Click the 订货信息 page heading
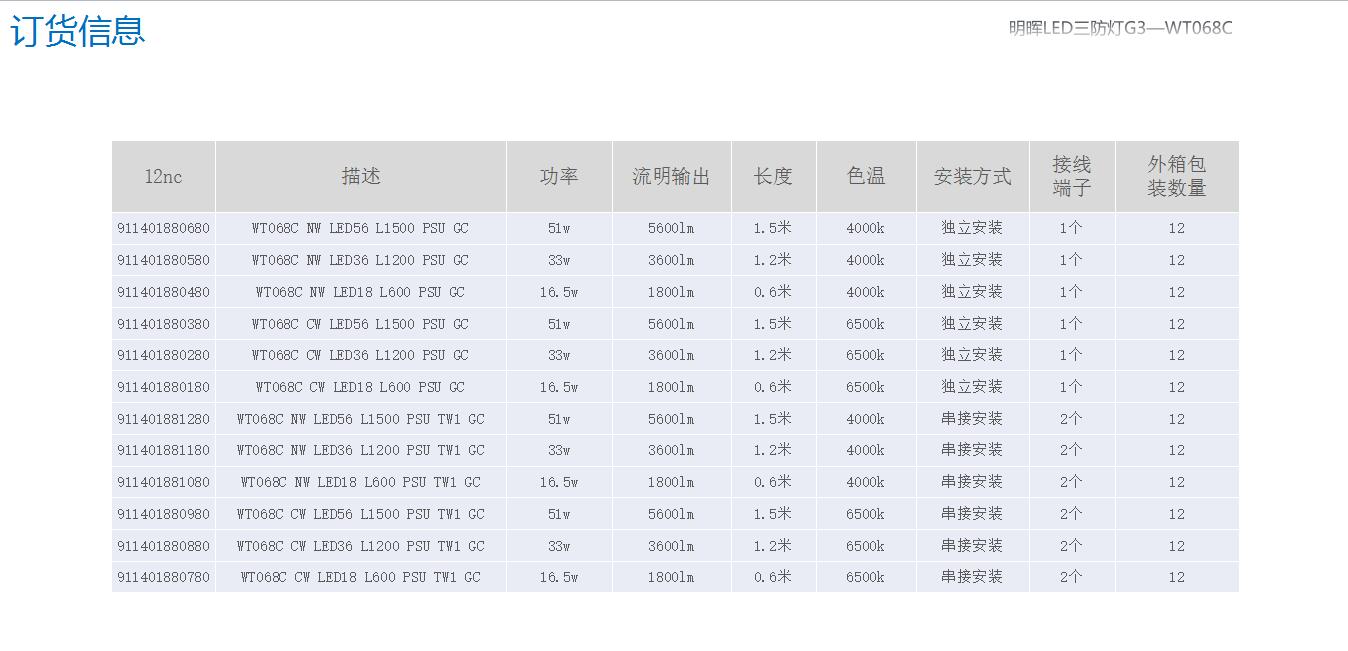 pyautogui.click(x=78, y=31)
